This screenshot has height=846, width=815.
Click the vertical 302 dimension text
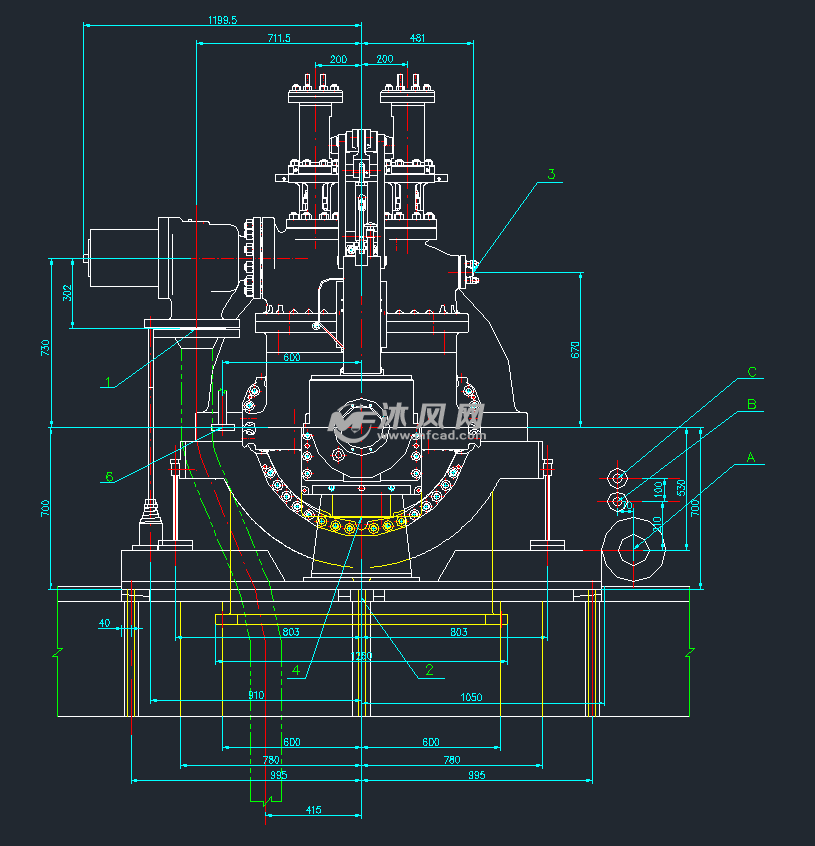coord(68,293)
